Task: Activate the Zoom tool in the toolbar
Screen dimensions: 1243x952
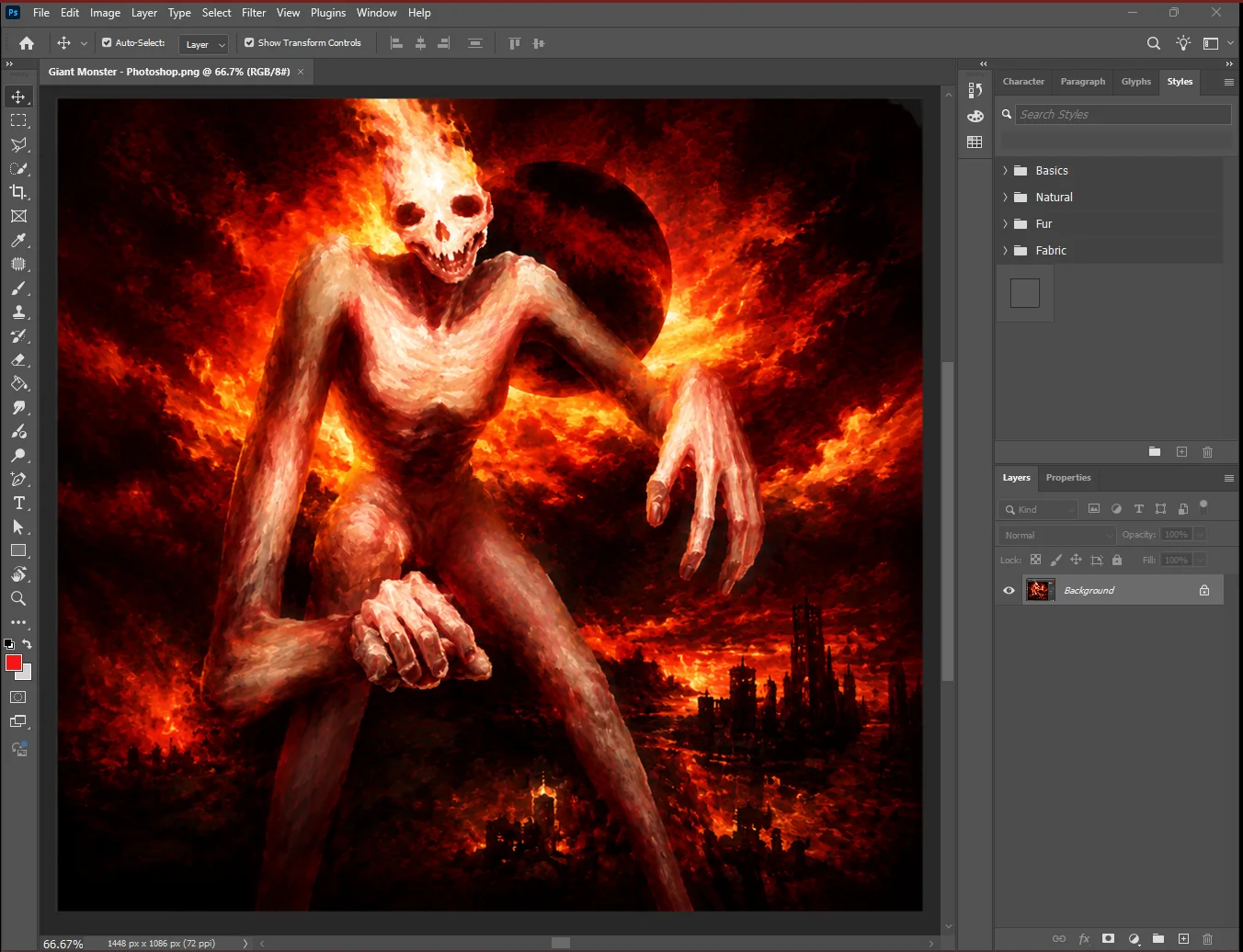Action: click(18, 598)
